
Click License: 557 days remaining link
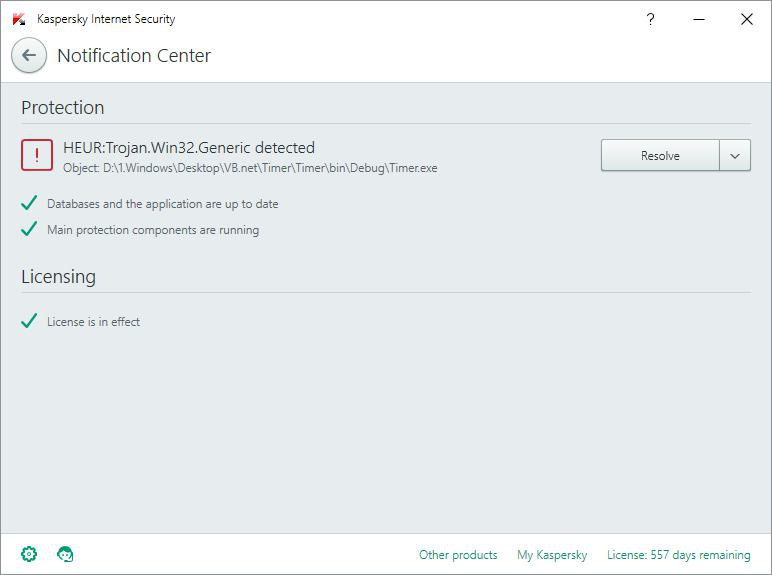click(678, 555)
